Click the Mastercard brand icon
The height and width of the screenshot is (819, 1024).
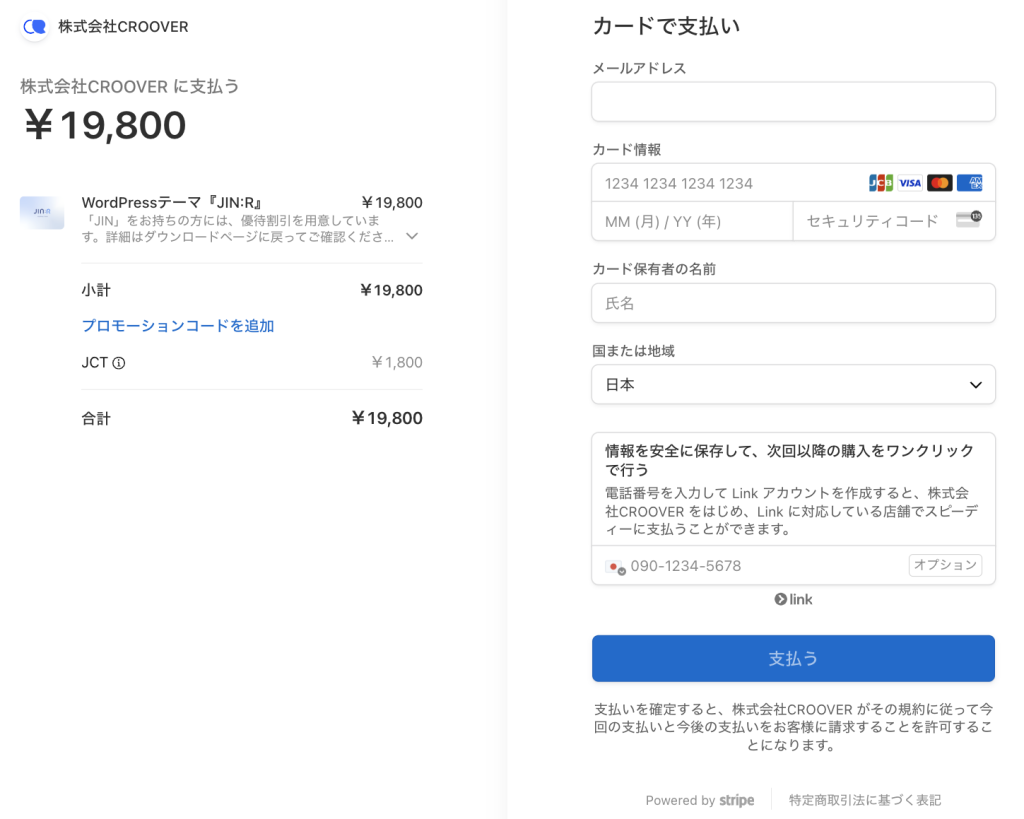(x=939, y=183)
